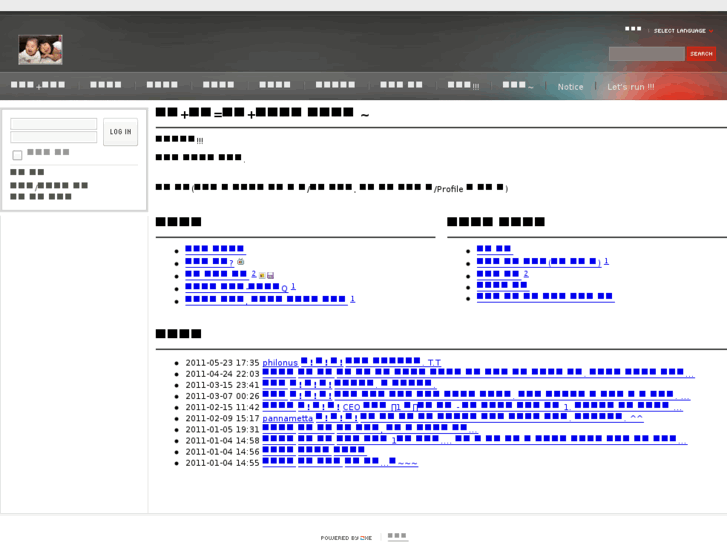727x545 pixels.
Task: Click comment count "2" beside the picture icon
Action: tap(254, 274)
